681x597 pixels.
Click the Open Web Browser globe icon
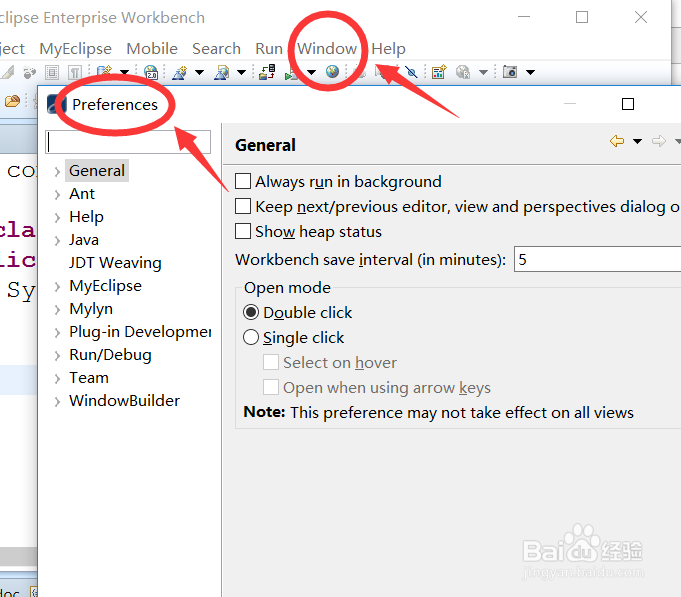pyautogui.click(x=332, y=72)
